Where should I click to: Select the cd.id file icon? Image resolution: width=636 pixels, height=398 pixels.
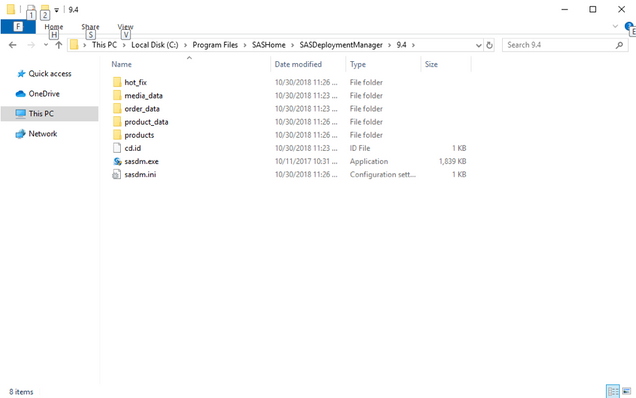pos(117,148)
